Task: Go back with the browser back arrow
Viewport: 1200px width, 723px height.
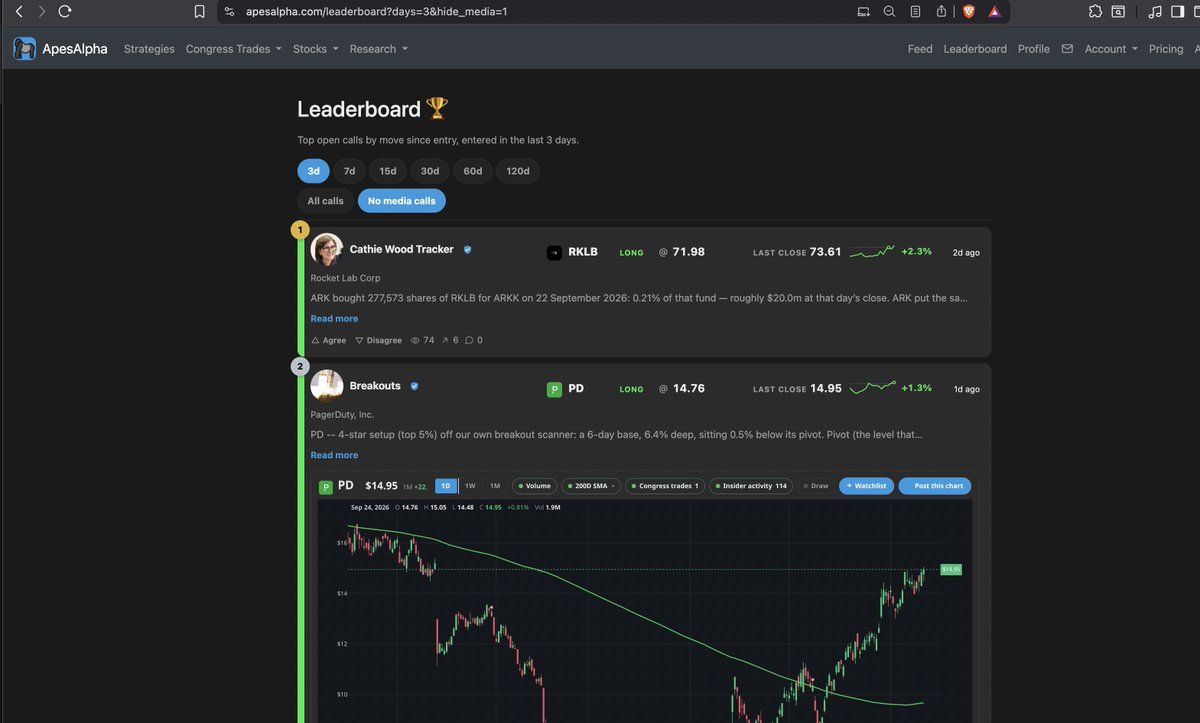Action: (x=18, y=12)
